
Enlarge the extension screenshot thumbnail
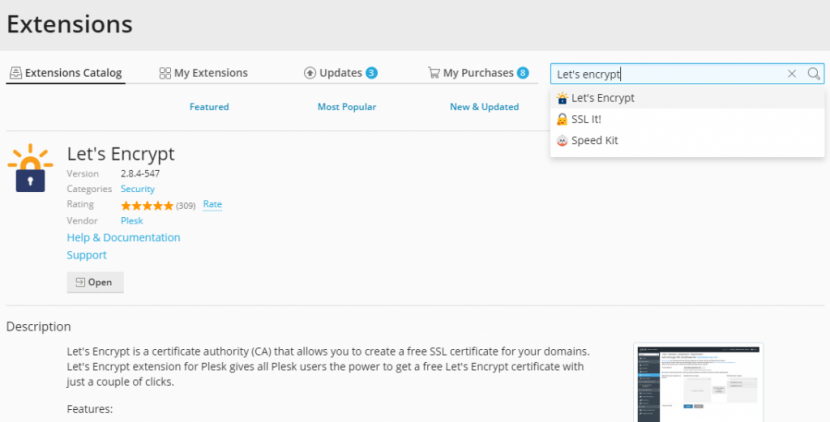(698, 382)
